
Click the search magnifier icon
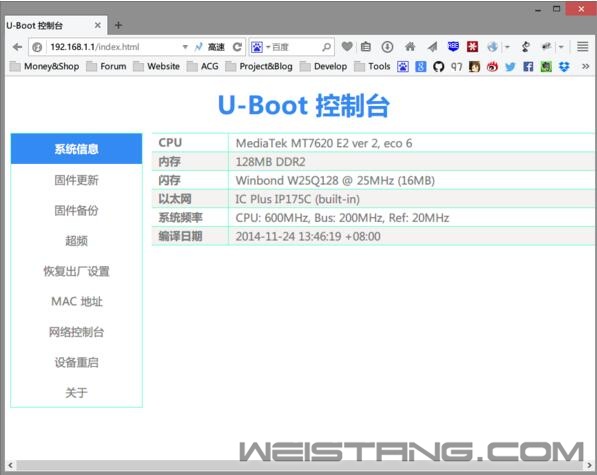coord(326,47)
